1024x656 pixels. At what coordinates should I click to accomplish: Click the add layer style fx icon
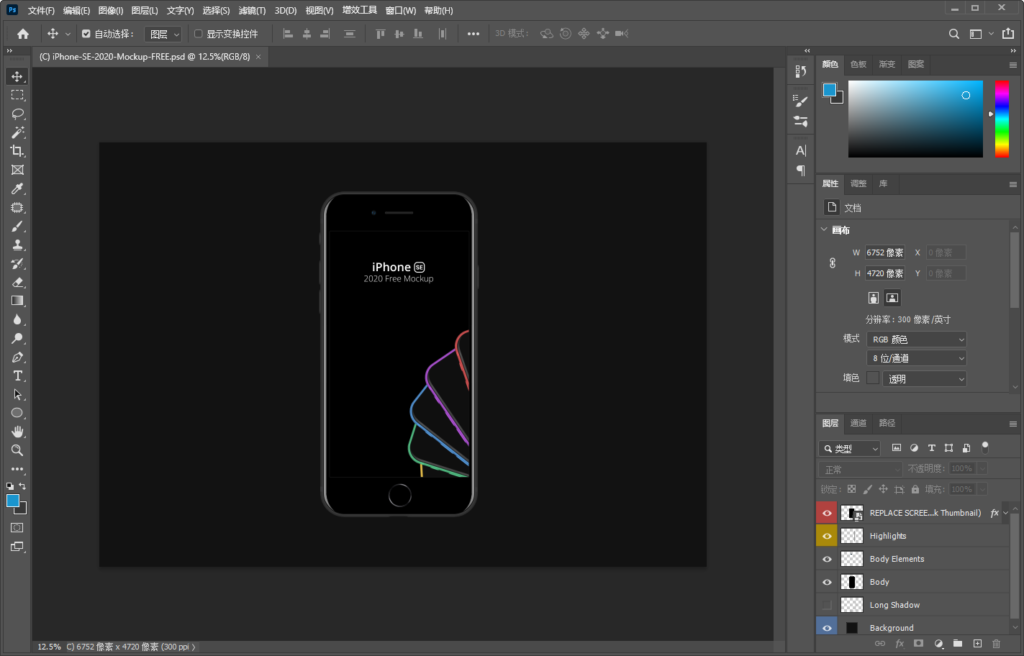tap(899, 644)
